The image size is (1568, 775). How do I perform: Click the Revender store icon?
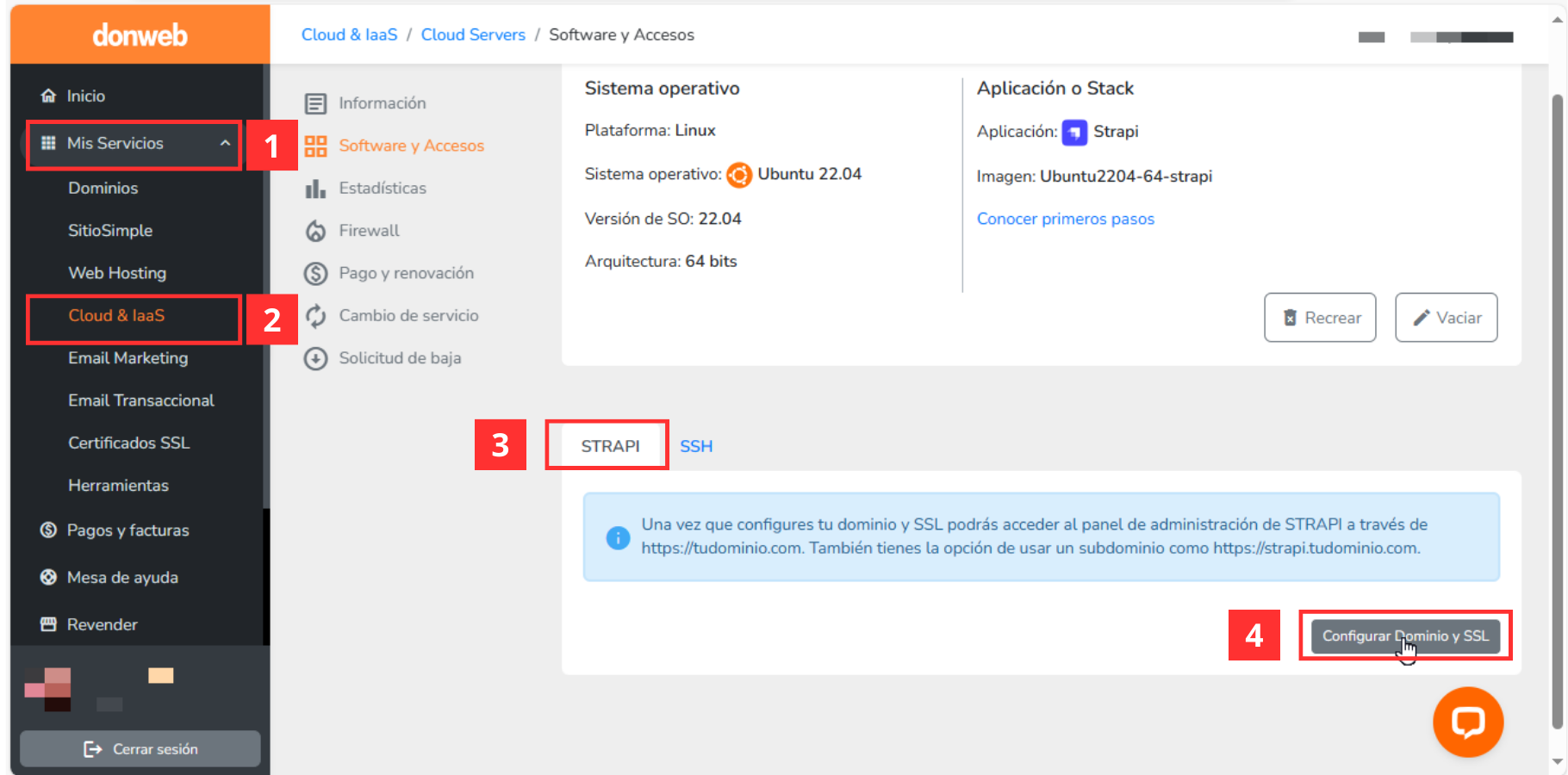pos(49,624)
